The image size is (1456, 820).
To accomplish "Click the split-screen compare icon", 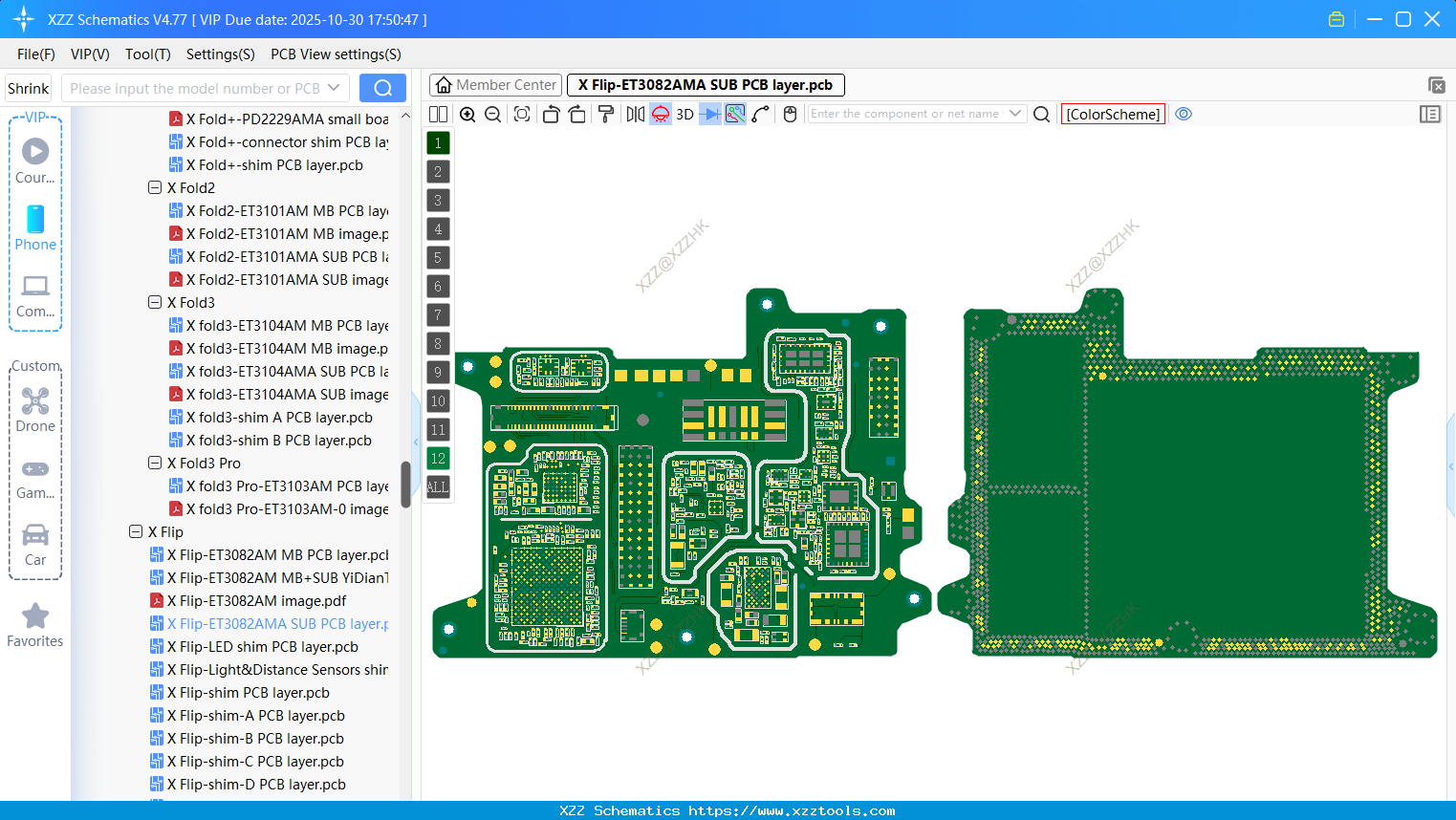I will 438,114.
